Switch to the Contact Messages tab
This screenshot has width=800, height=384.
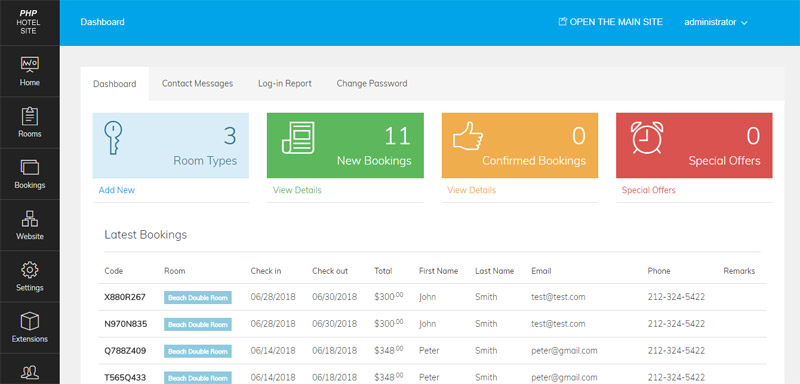(x=197, y=84)
